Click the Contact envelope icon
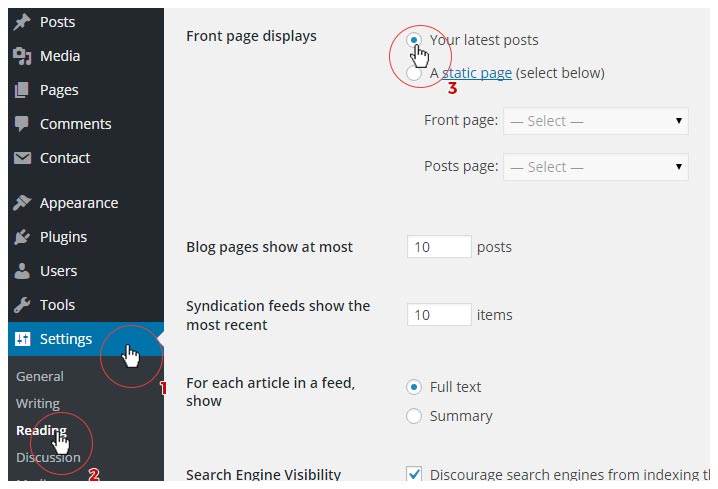The image size is (718, 489). coord(22,158)
